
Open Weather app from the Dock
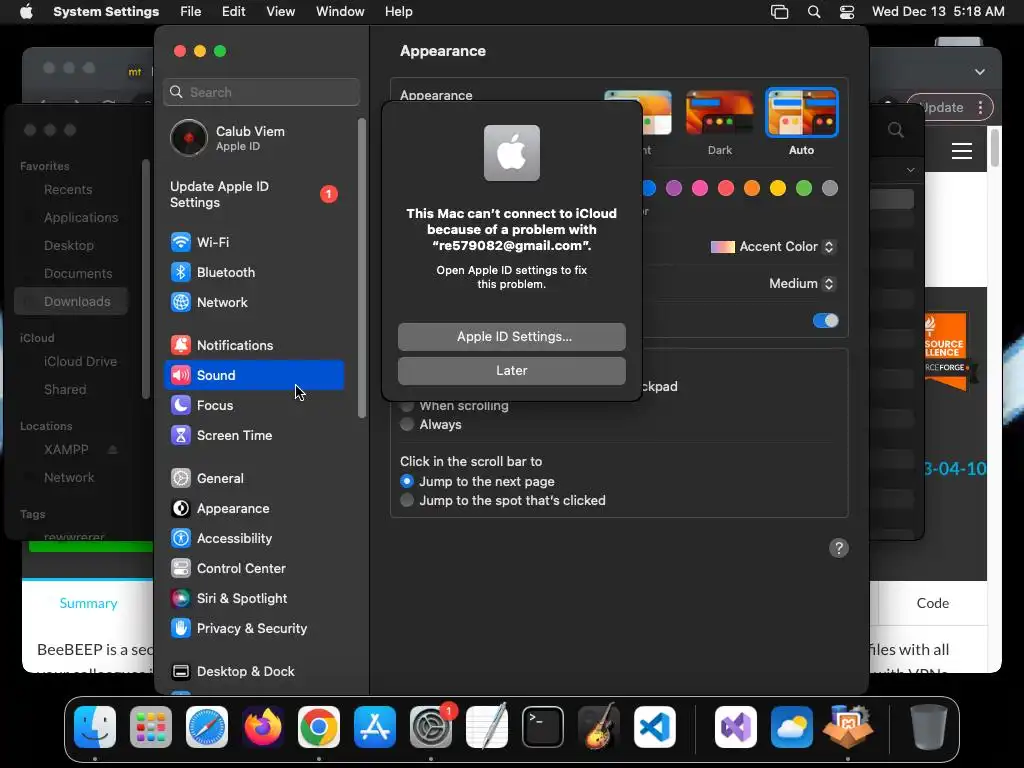(792, 727)
